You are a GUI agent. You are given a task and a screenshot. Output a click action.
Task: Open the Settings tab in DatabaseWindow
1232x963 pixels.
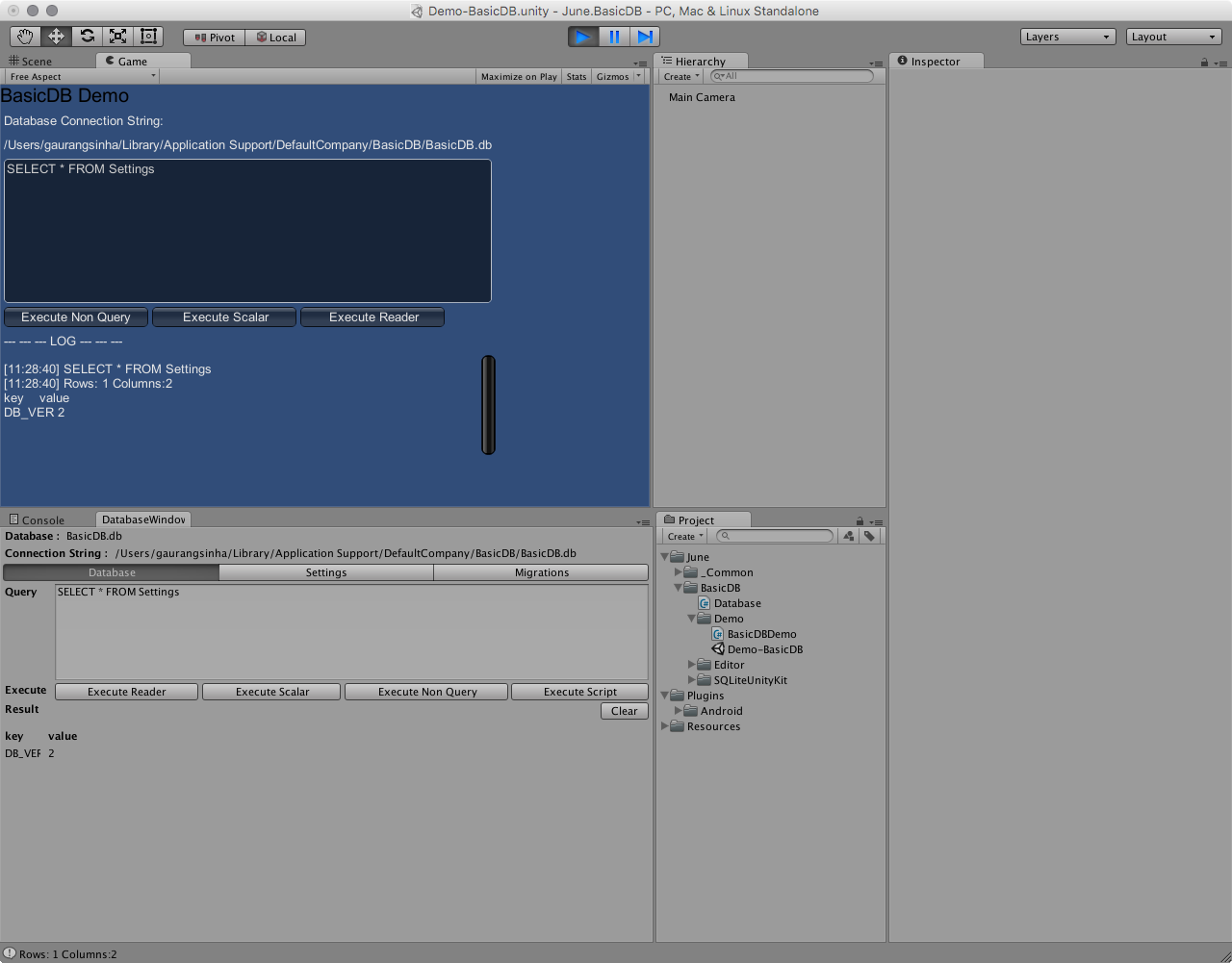[x=326, y=572]
